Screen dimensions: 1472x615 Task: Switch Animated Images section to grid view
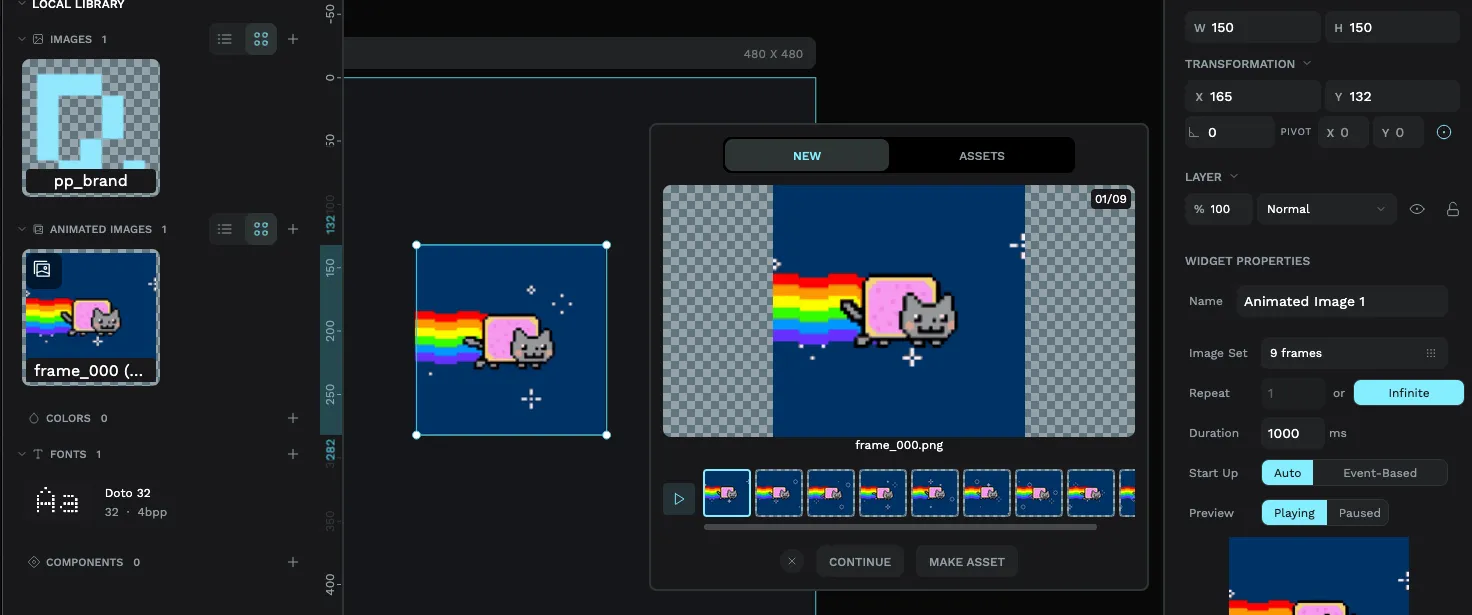[261, 229]
